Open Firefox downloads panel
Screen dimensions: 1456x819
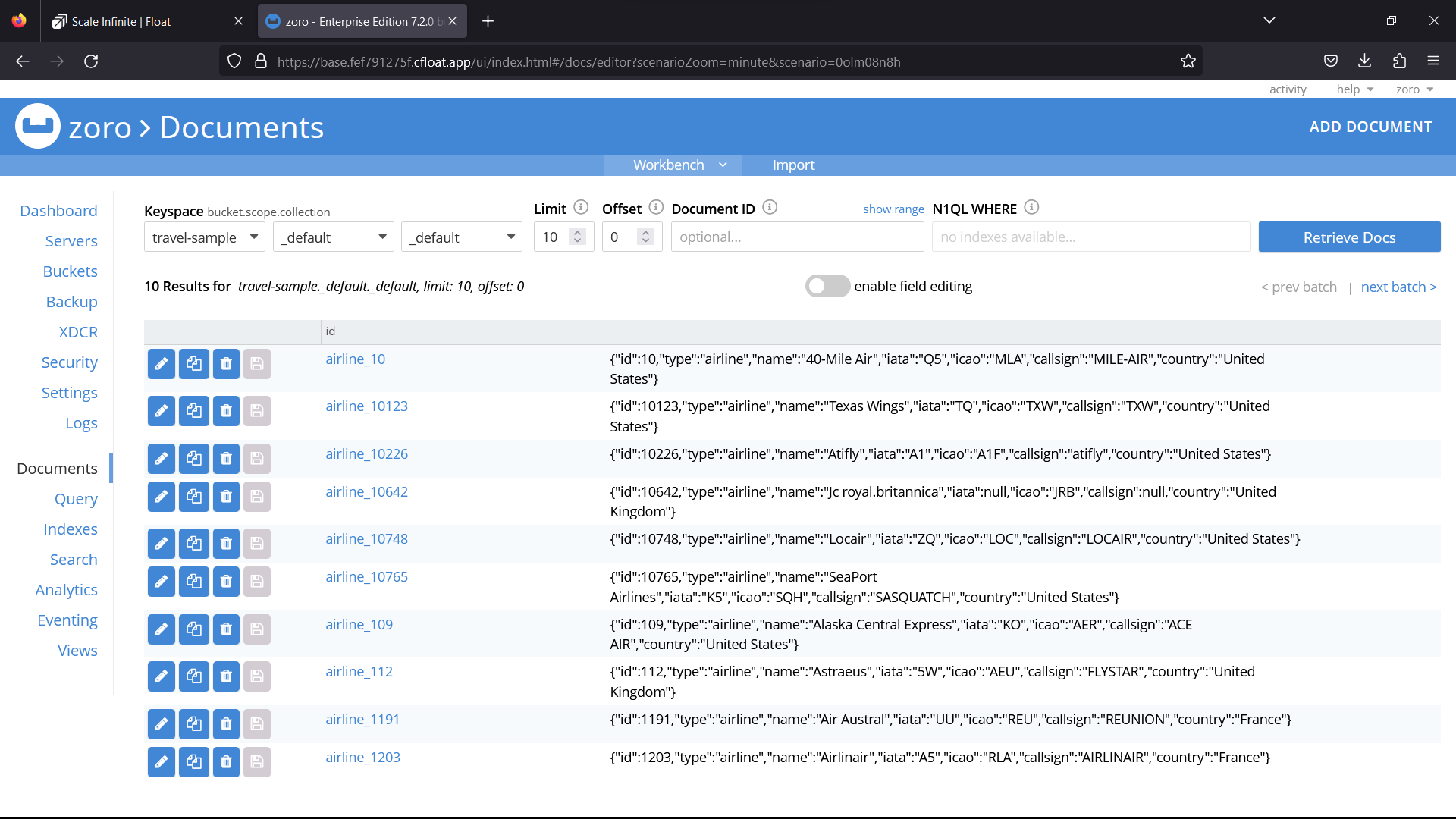click(x=1364, y=61)
